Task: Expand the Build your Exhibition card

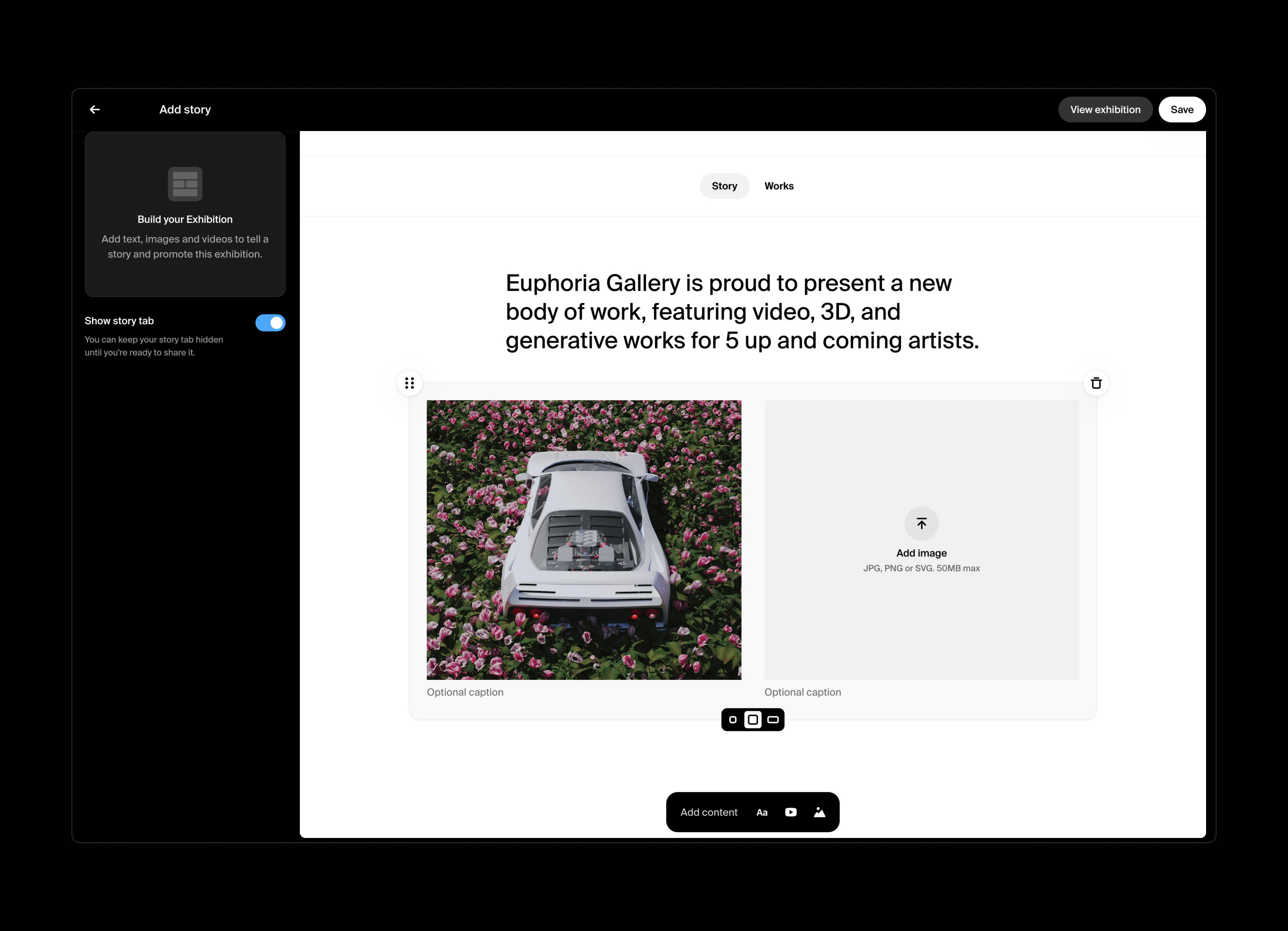Action: (185, 215)
